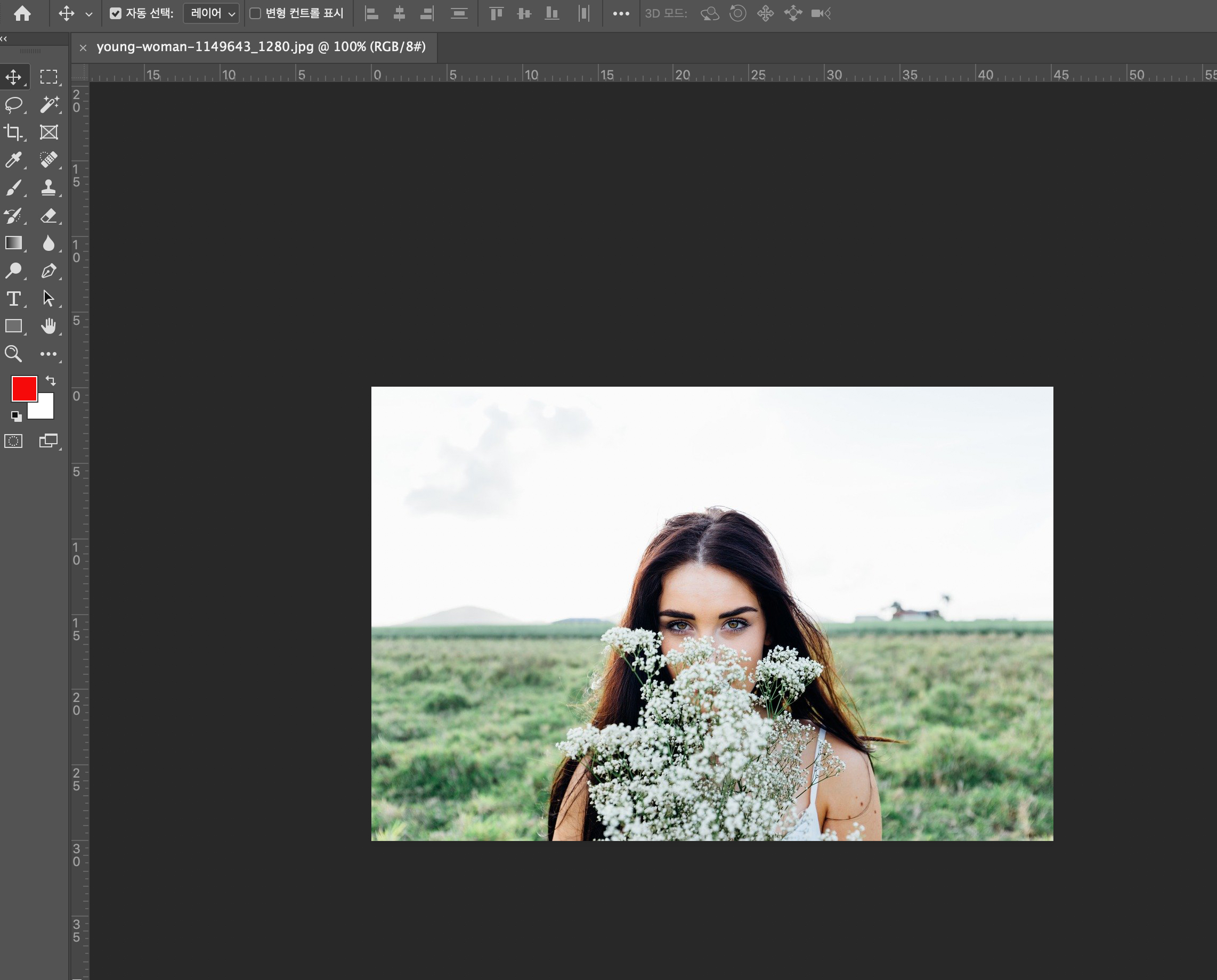Select the Hand tool
1217x980 pixels.
(49, 326)
